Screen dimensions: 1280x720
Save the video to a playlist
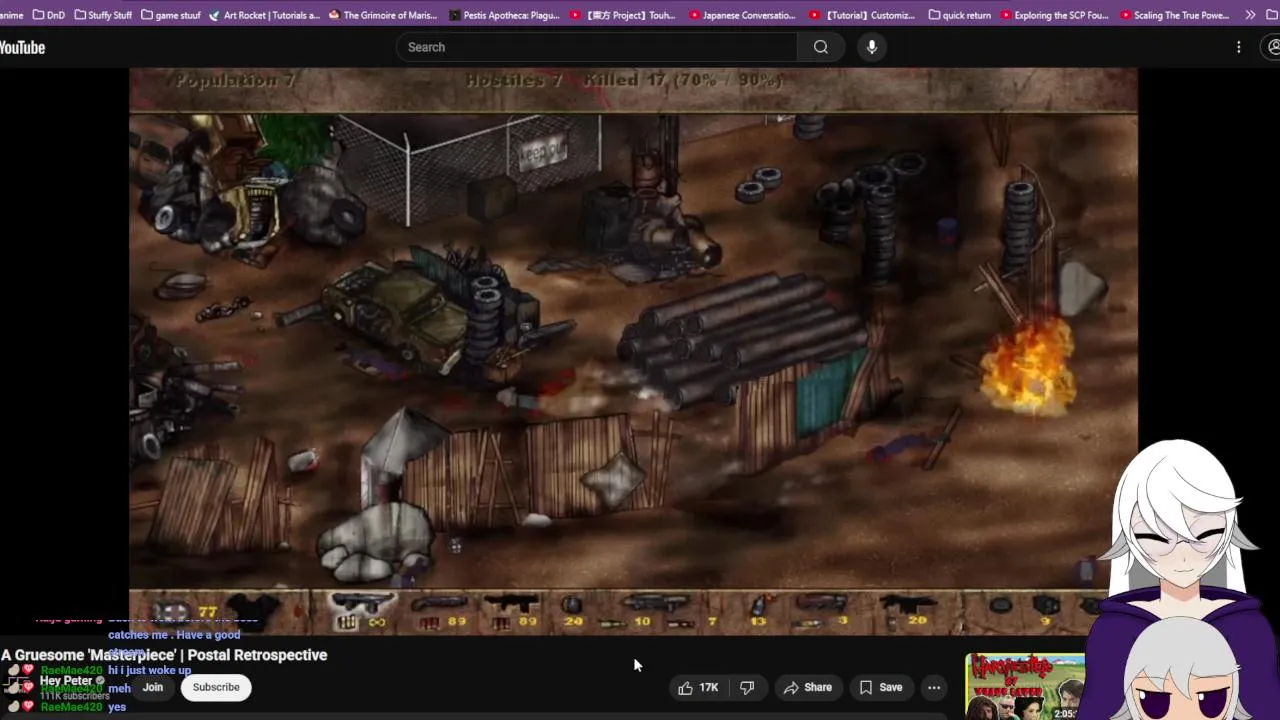[x=881, y=687]
